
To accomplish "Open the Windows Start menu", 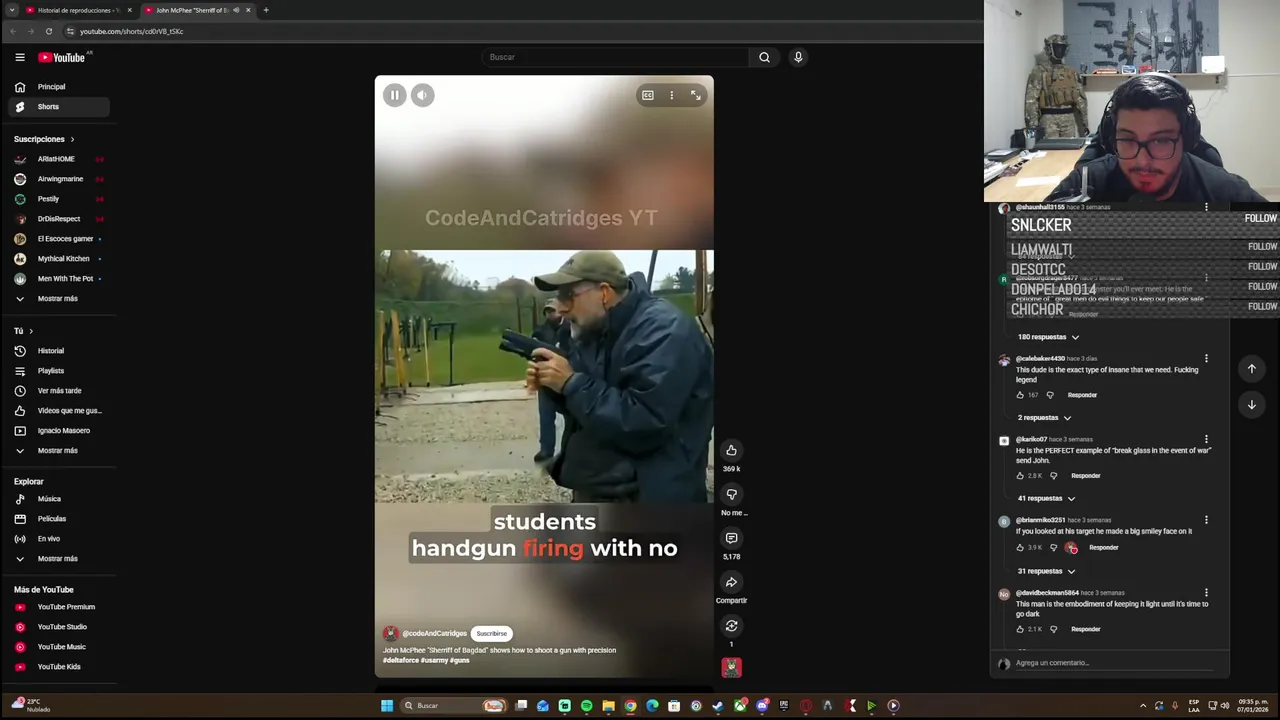I will point(387,706).
